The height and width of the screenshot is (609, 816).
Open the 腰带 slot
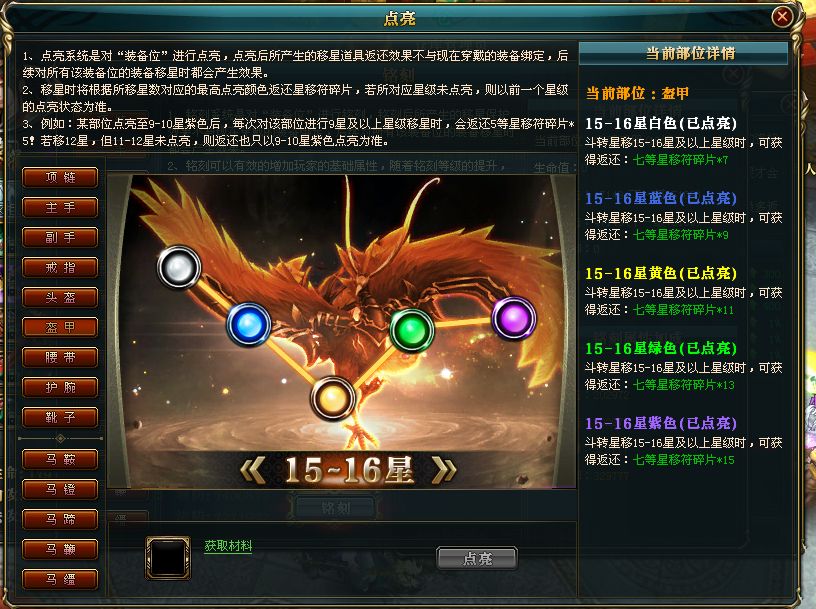point(60,357)
